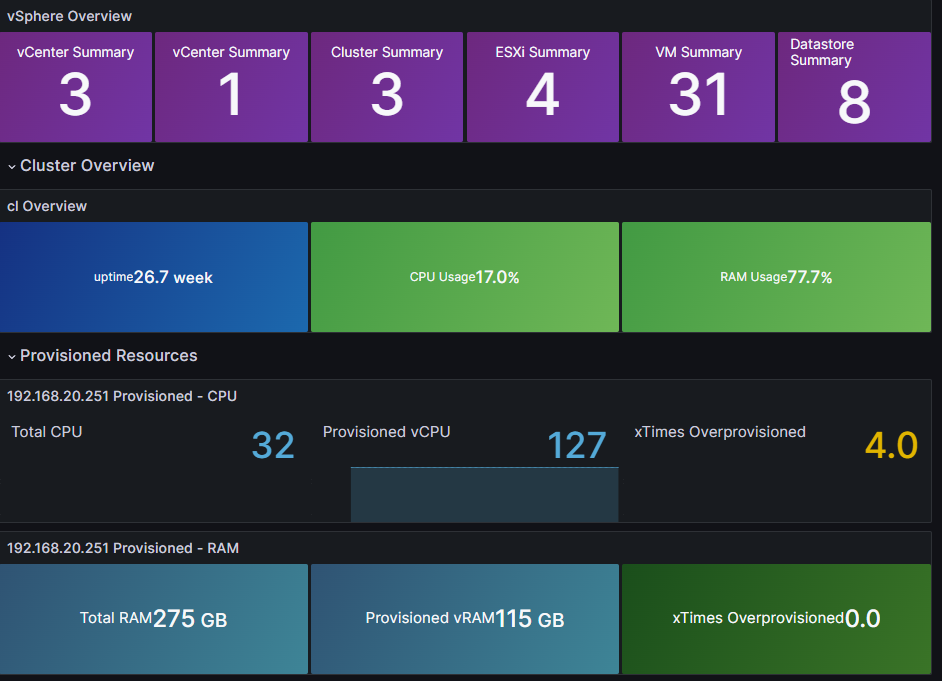Select the Cluster Summary tile
This screenshot has width=942, height=681.
point(387,87)
